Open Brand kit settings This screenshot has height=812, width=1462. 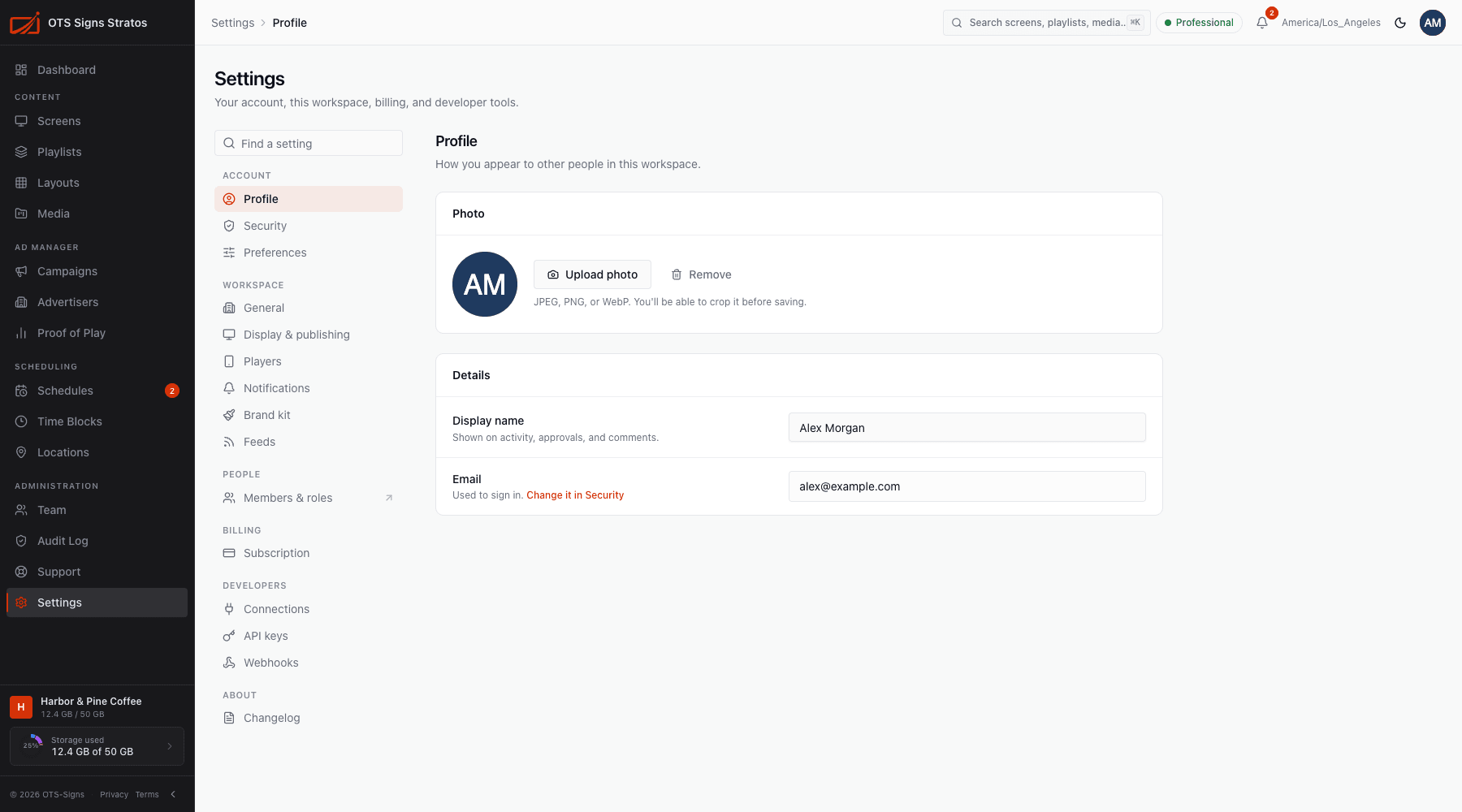tap(309, 415)
